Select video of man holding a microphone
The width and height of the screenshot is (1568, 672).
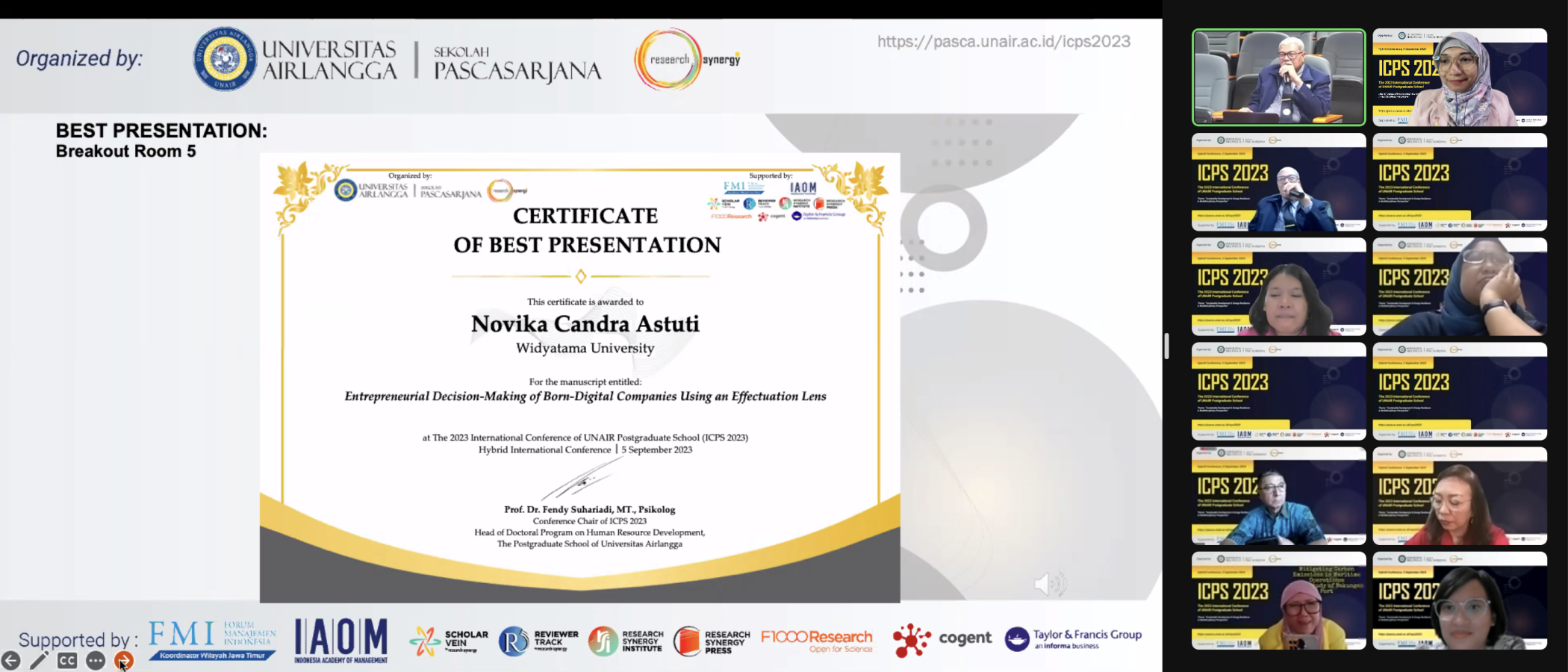[x=1279, y=182]
